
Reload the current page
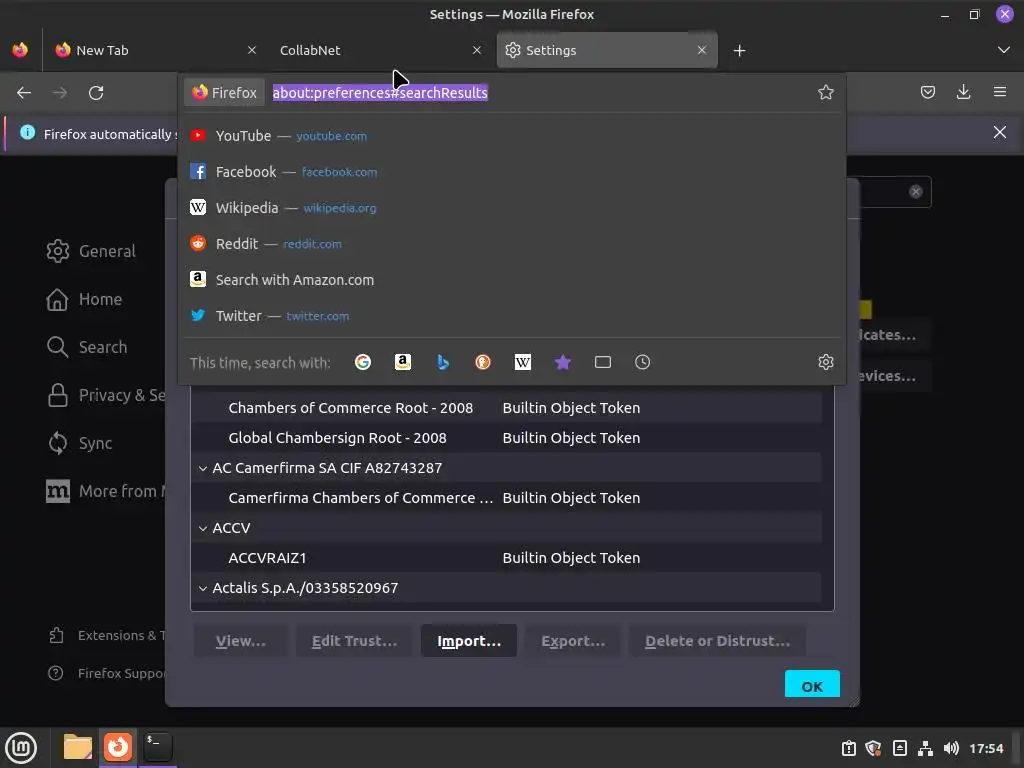click(x=96, y=93)
